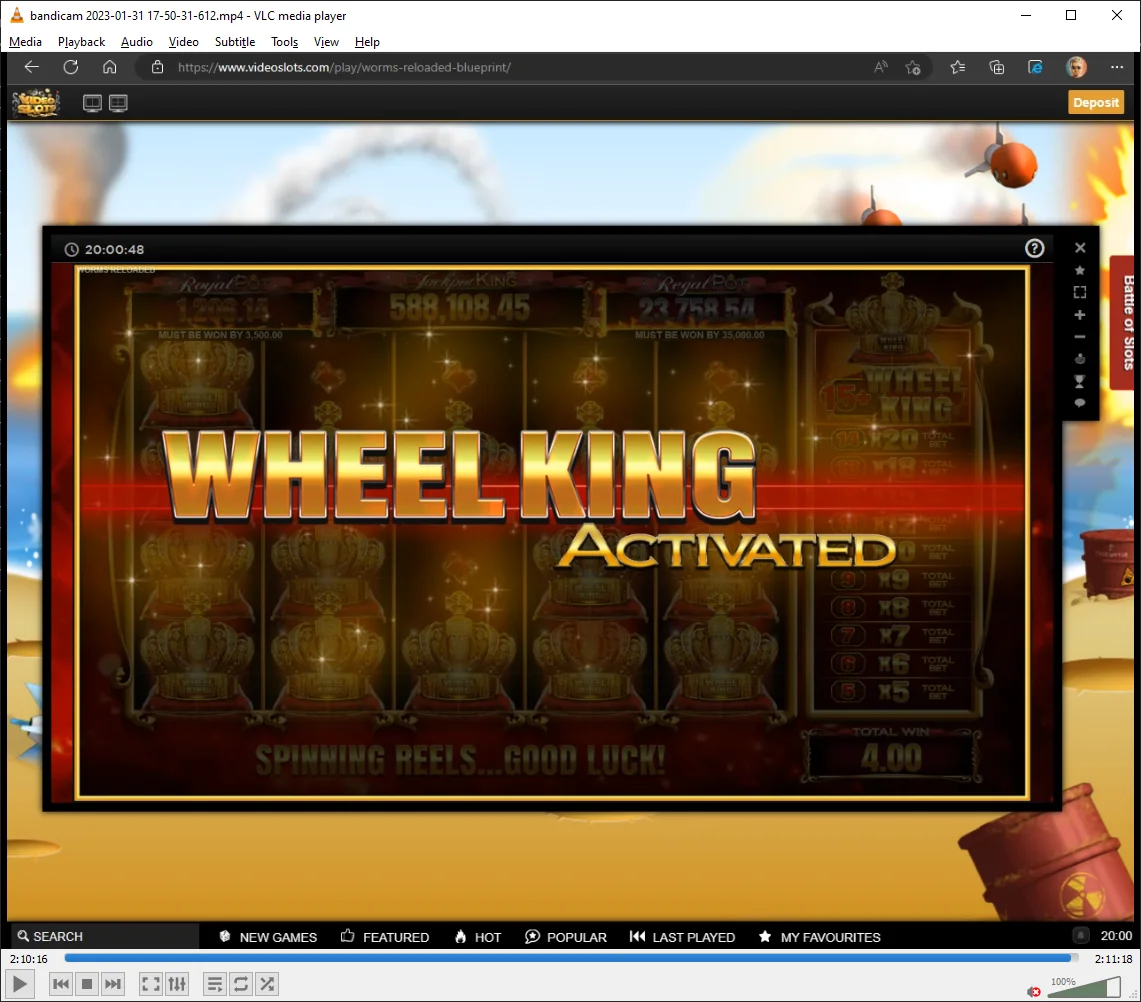Enlarge the game window plus icon

click(x=1080, y=315)
